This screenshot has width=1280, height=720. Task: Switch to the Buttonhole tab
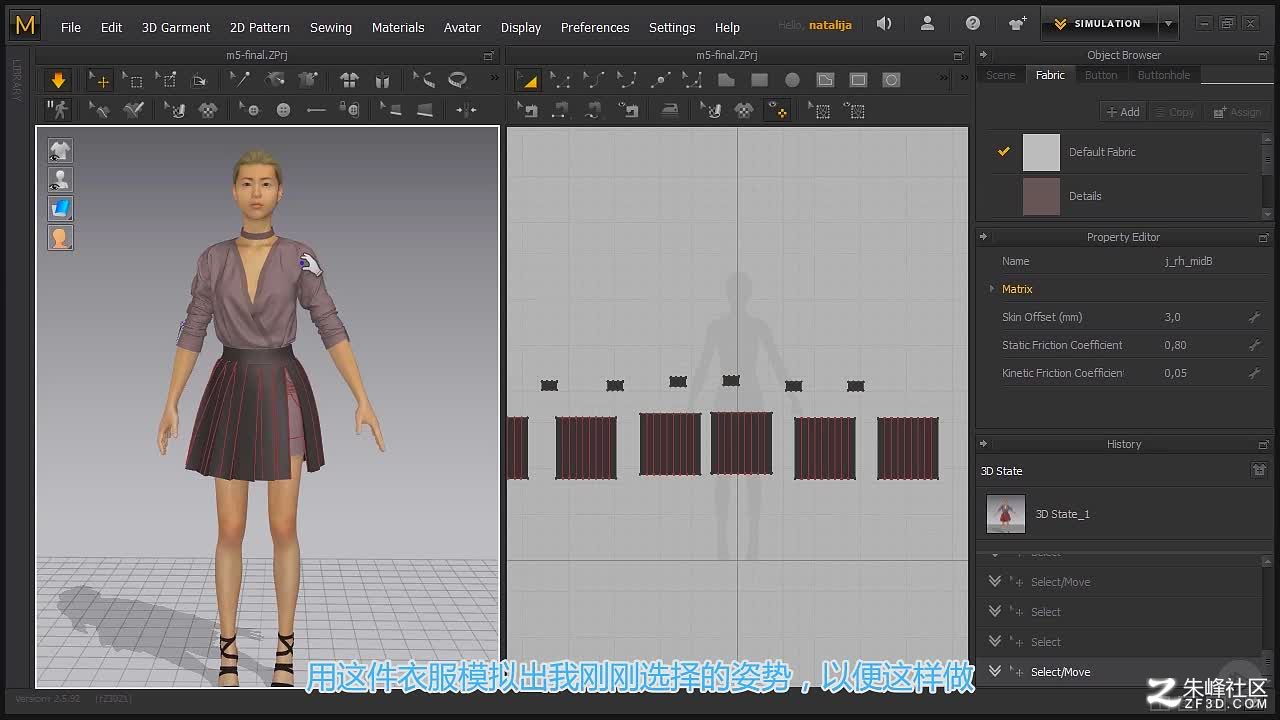coord(1164,75)
